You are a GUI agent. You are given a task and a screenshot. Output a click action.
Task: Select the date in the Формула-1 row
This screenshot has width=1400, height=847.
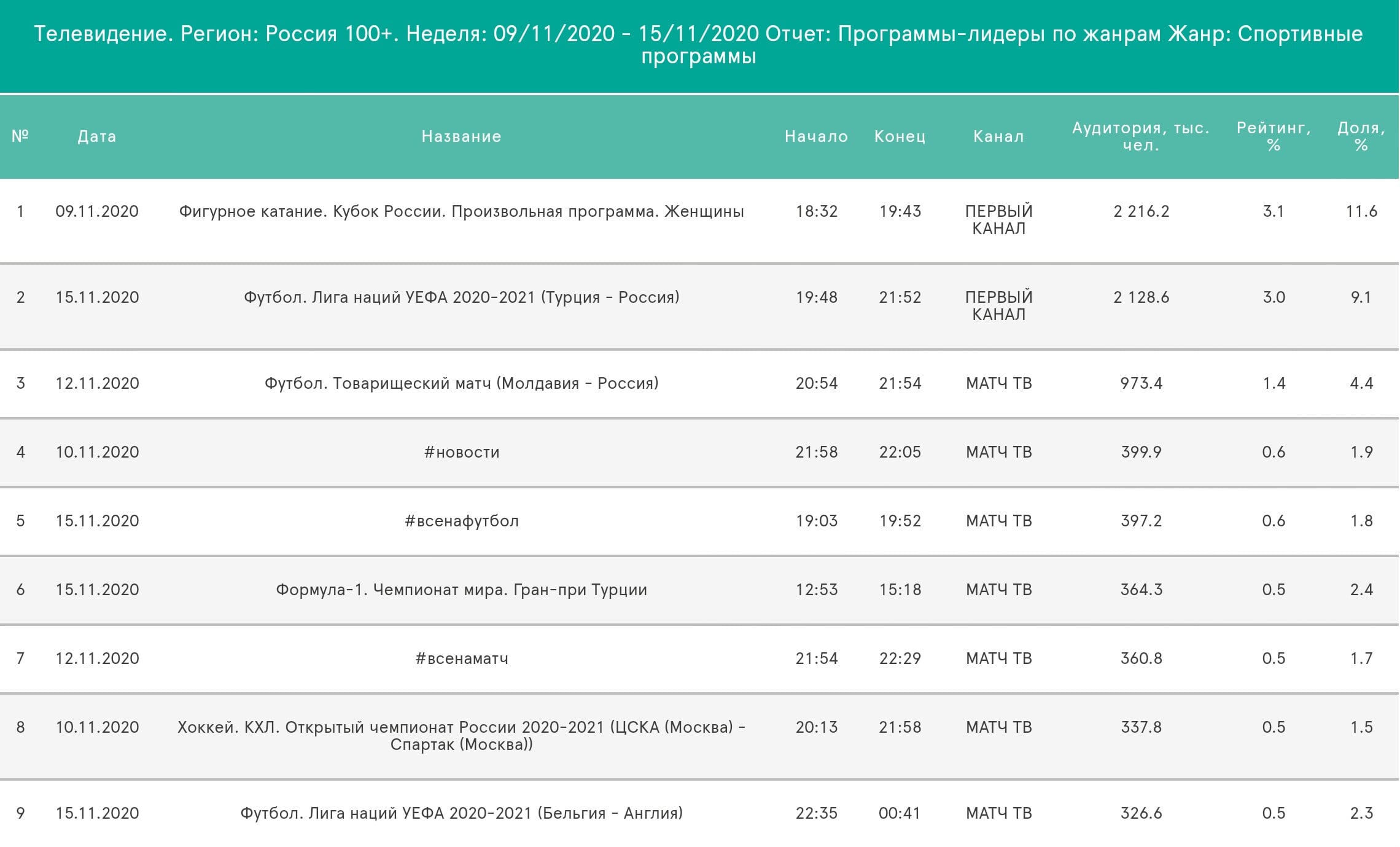97,590
